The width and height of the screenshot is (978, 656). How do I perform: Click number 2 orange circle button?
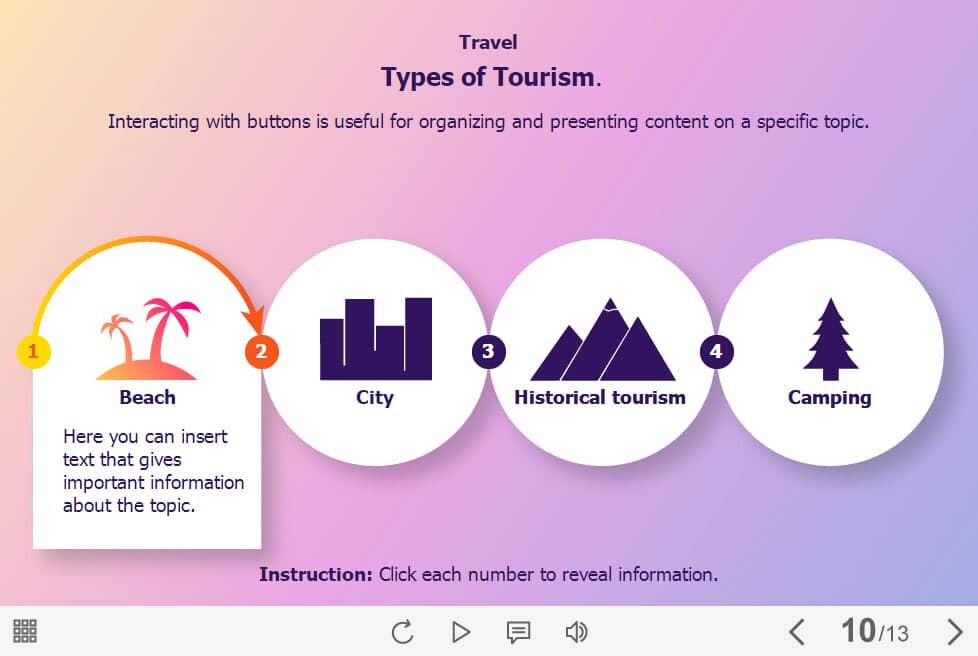261,351
